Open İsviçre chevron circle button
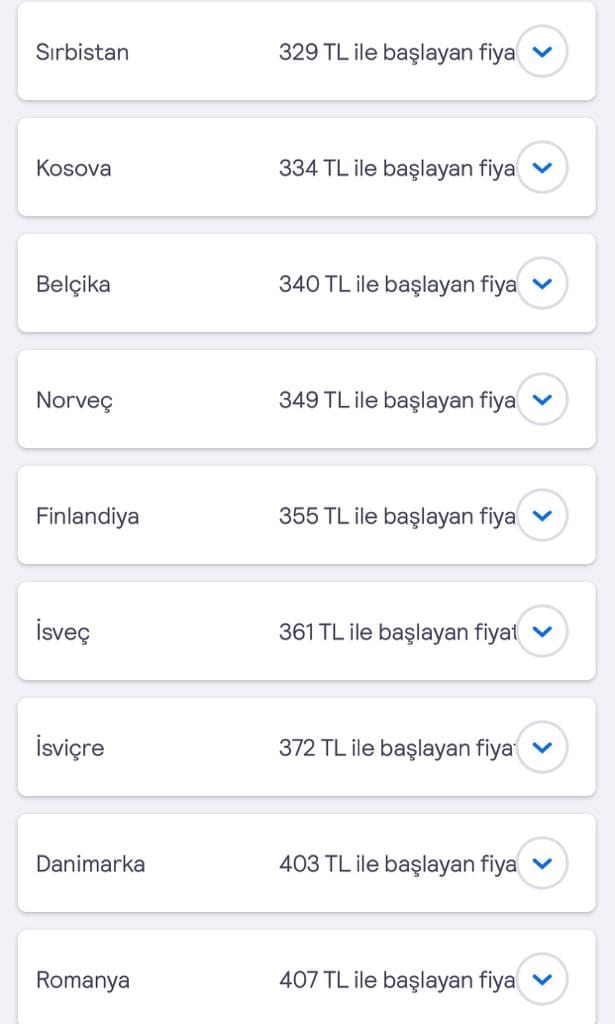Viewport: 615px width, 1024px height. pos(542,747)
